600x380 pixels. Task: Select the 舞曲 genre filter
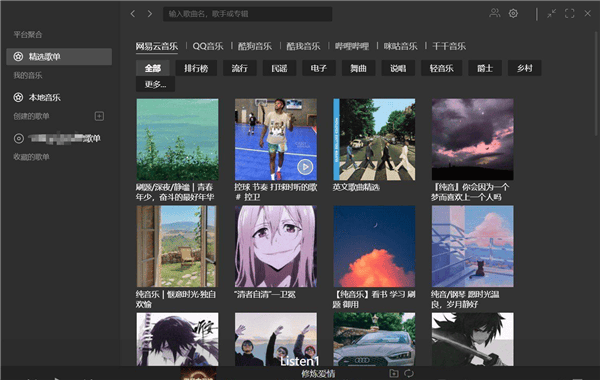359,68
